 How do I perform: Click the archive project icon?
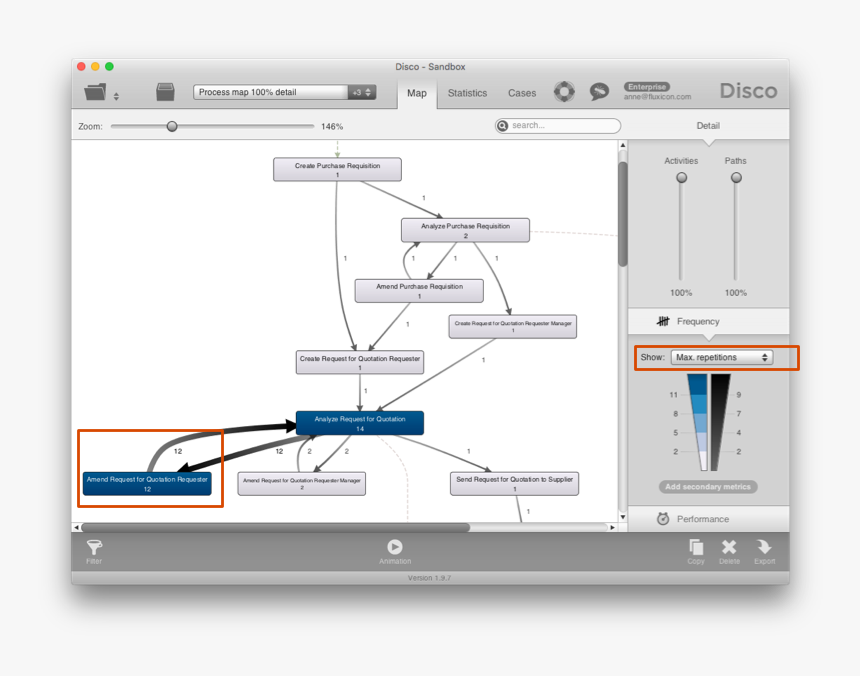pos(165,90)
